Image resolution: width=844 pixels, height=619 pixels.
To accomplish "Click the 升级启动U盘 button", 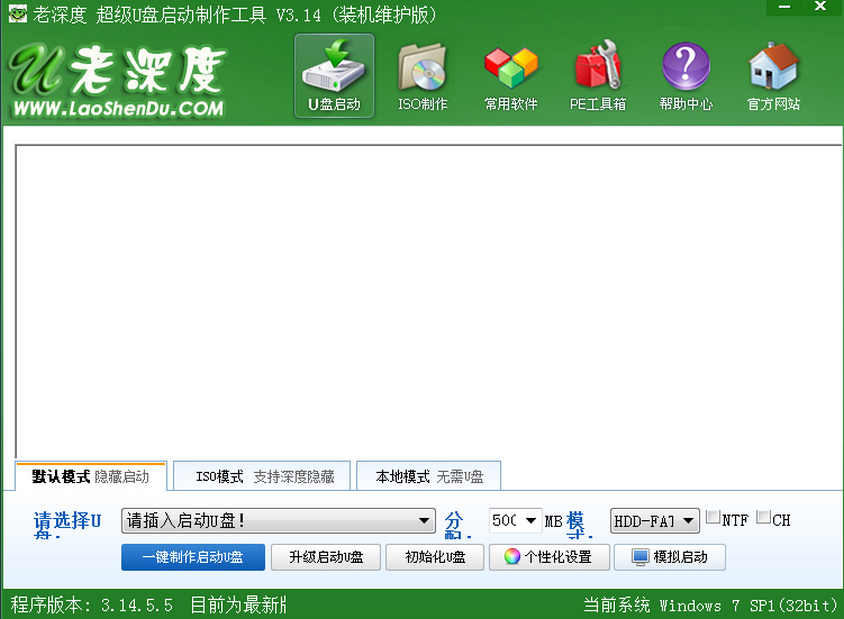I will coord(326,557).
